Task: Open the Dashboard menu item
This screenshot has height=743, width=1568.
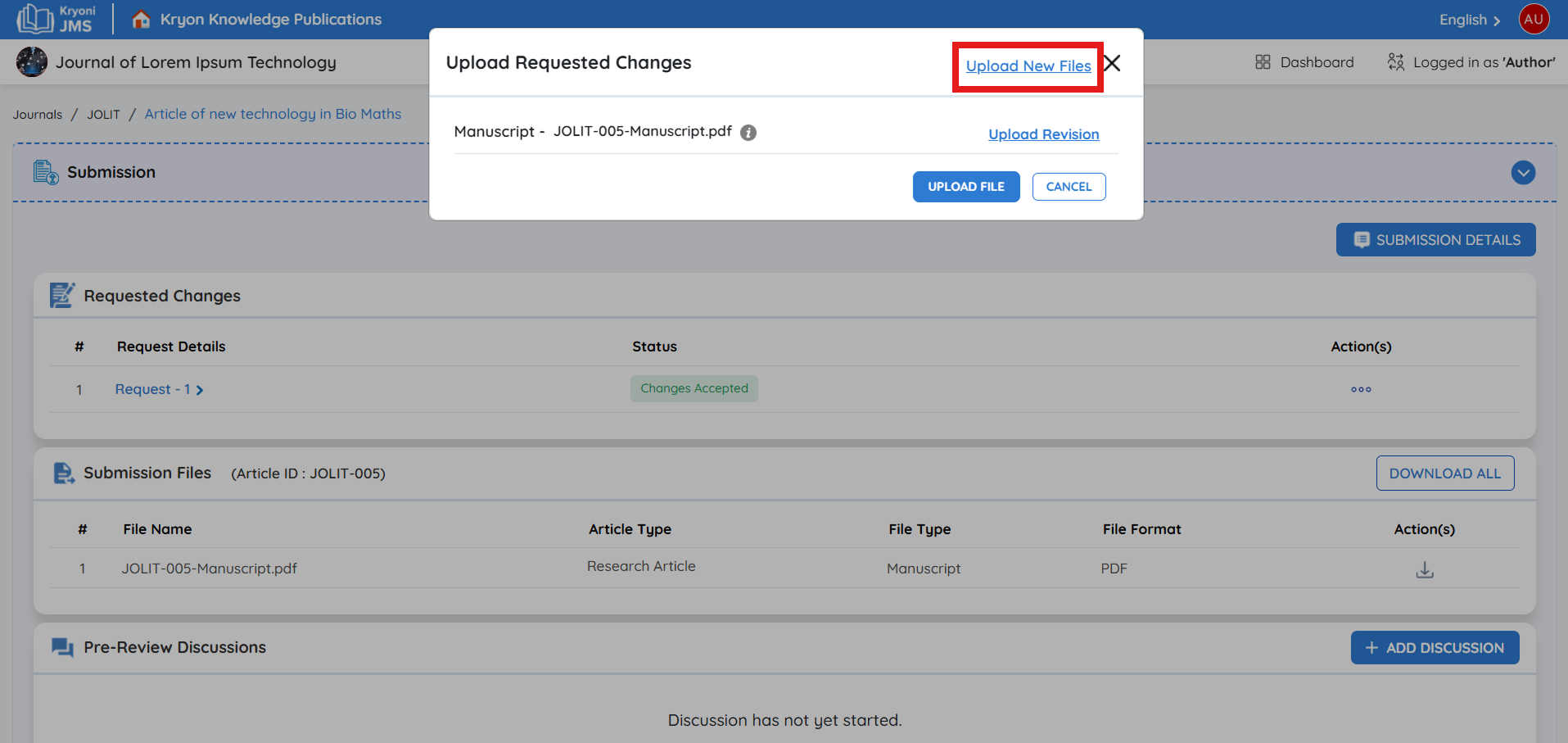Action: point(1304,62)
